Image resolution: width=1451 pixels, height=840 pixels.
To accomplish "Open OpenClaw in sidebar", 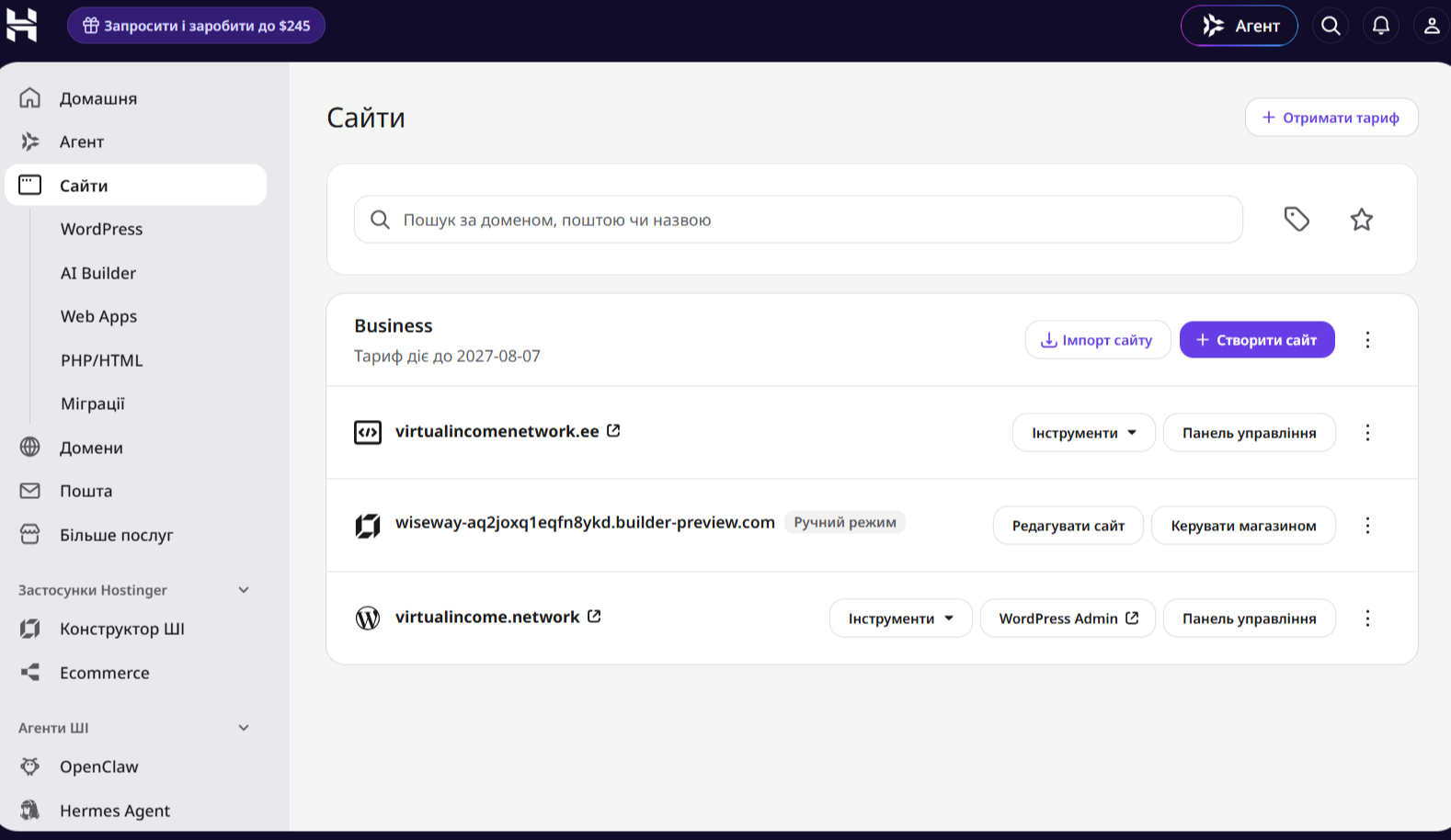I will [136, 766].
